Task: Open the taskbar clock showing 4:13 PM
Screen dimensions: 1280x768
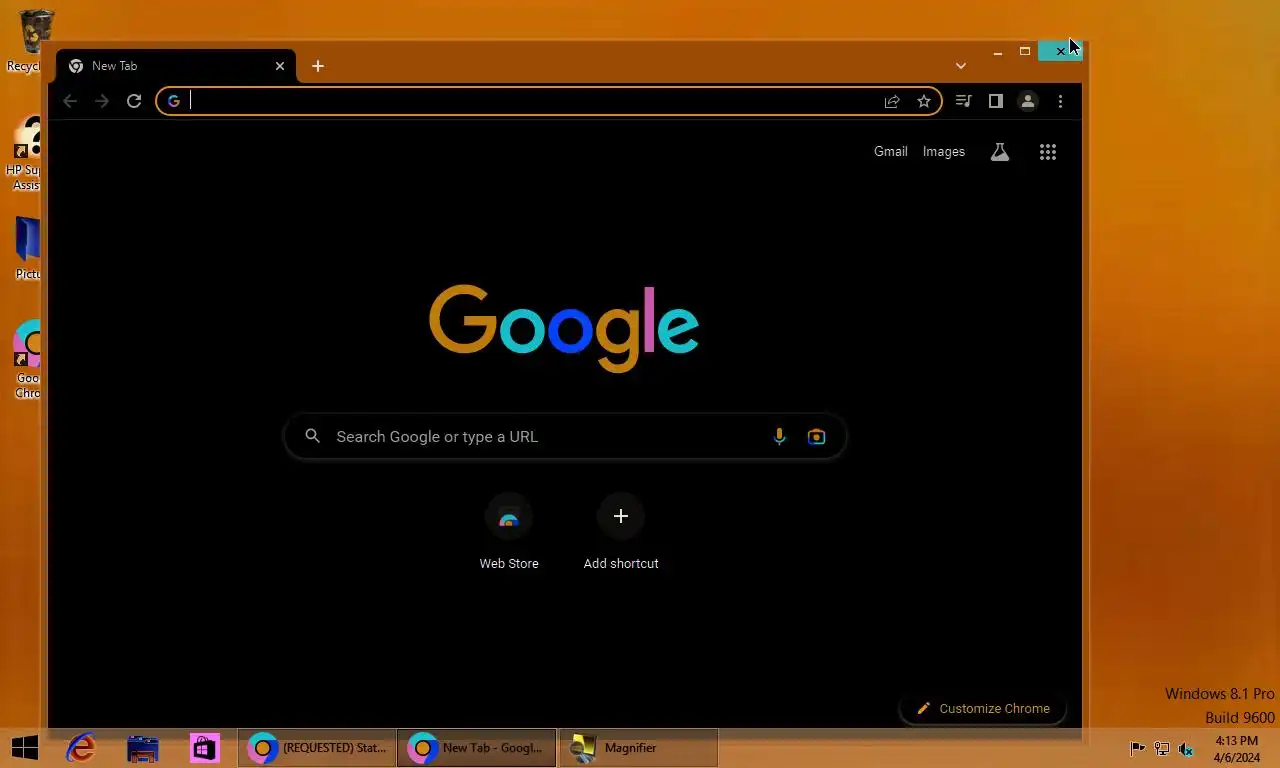Action: pyautogui.click(x=1237, y=748)
